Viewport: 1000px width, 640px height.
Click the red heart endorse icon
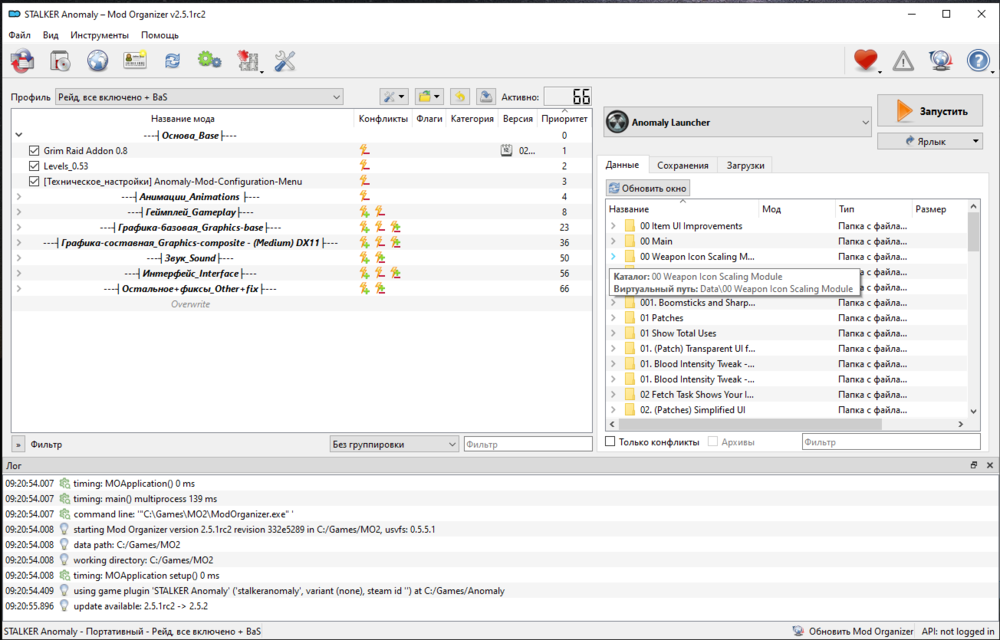click(x=865, y=61)
